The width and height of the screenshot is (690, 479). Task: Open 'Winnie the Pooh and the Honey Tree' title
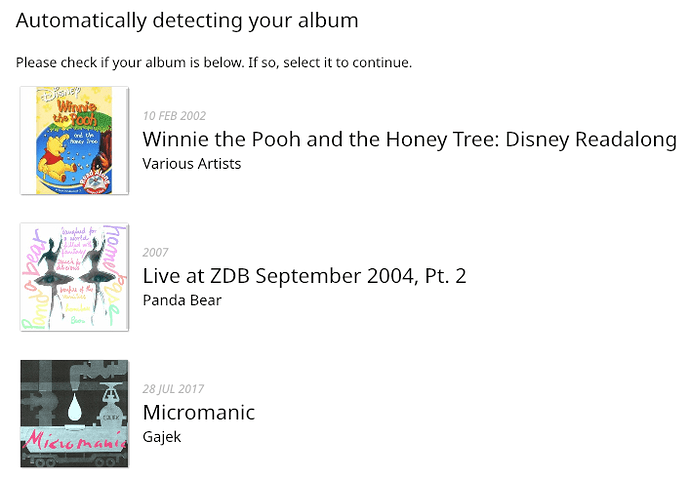[409, 139]
